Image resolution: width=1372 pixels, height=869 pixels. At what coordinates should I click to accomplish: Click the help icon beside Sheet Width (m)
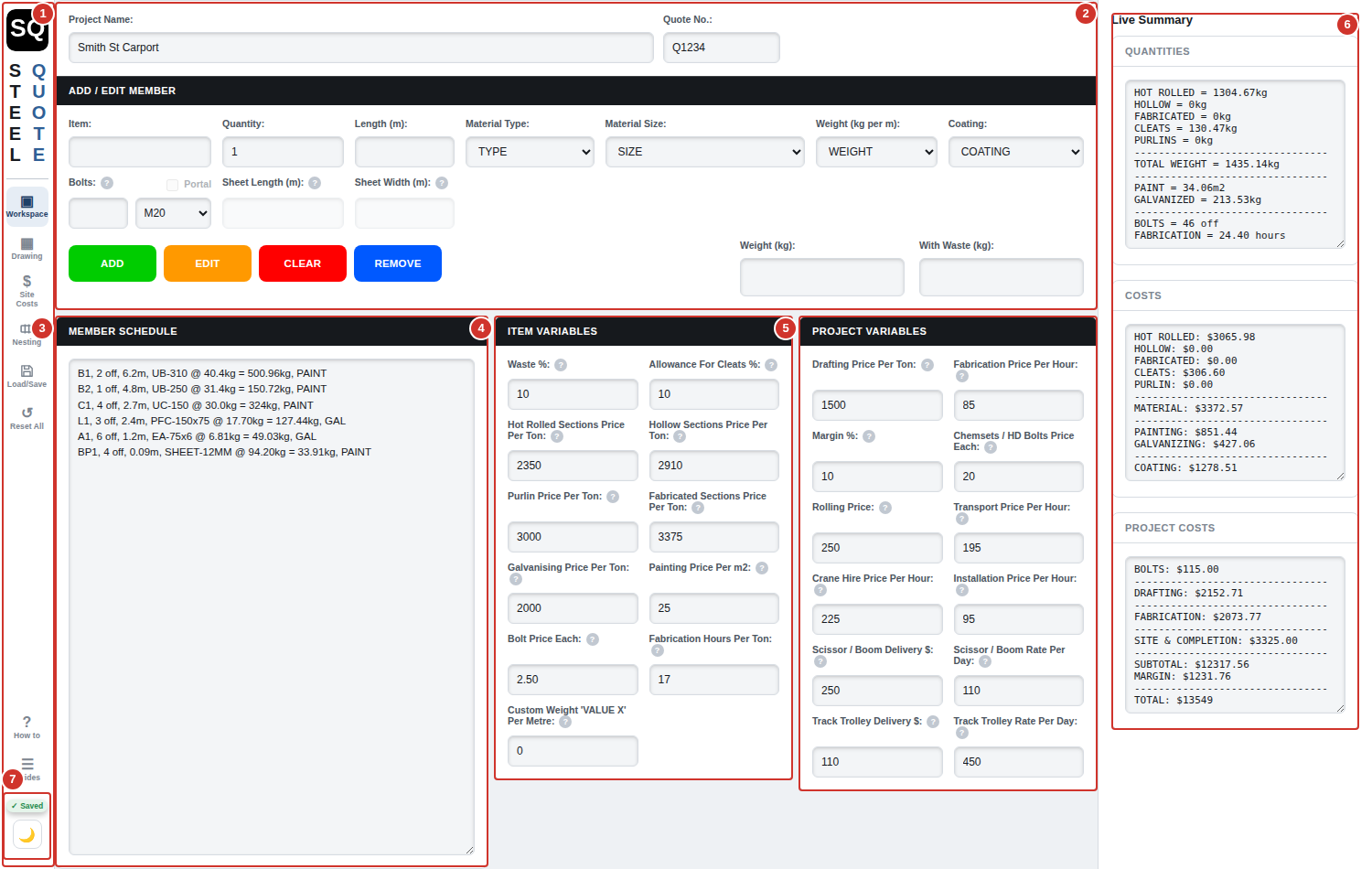pos(442,183)
